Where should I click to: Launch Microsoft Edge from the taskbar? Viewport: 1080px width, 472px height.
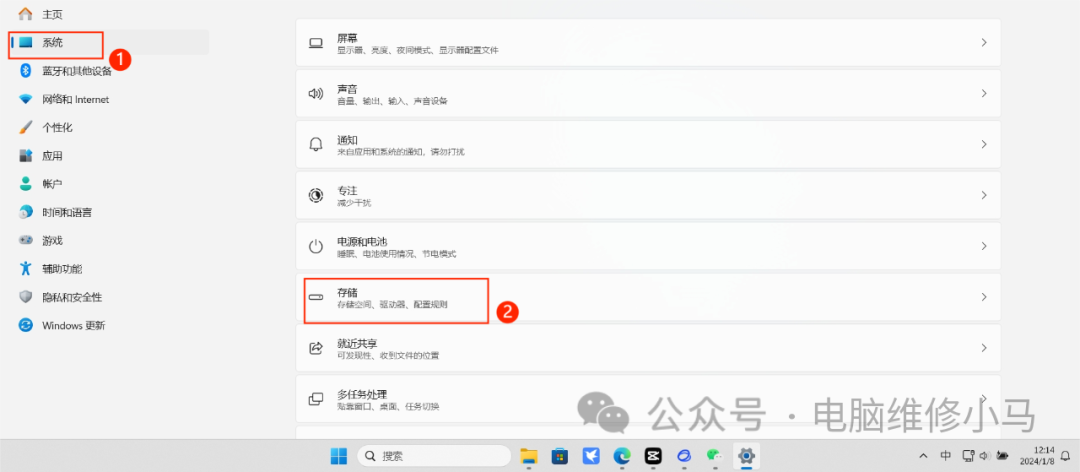point(622,455)
